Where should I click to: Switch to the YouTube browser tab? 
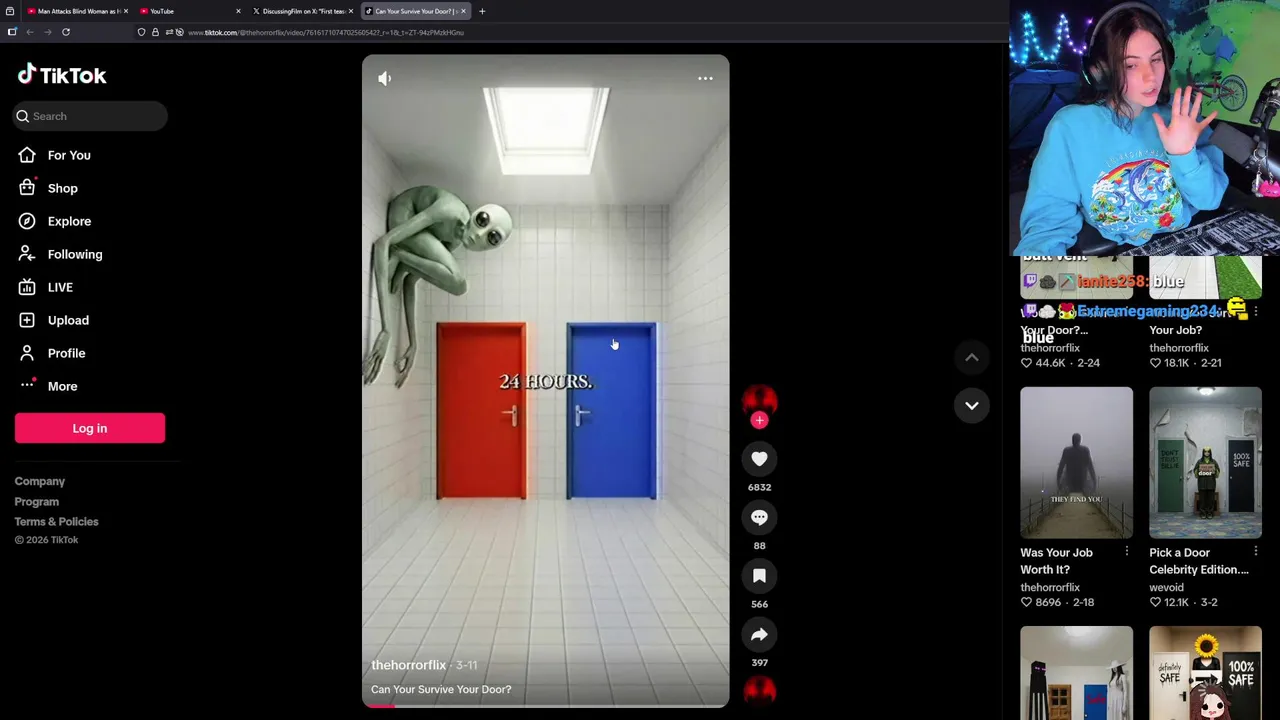[x=190, y=11]
